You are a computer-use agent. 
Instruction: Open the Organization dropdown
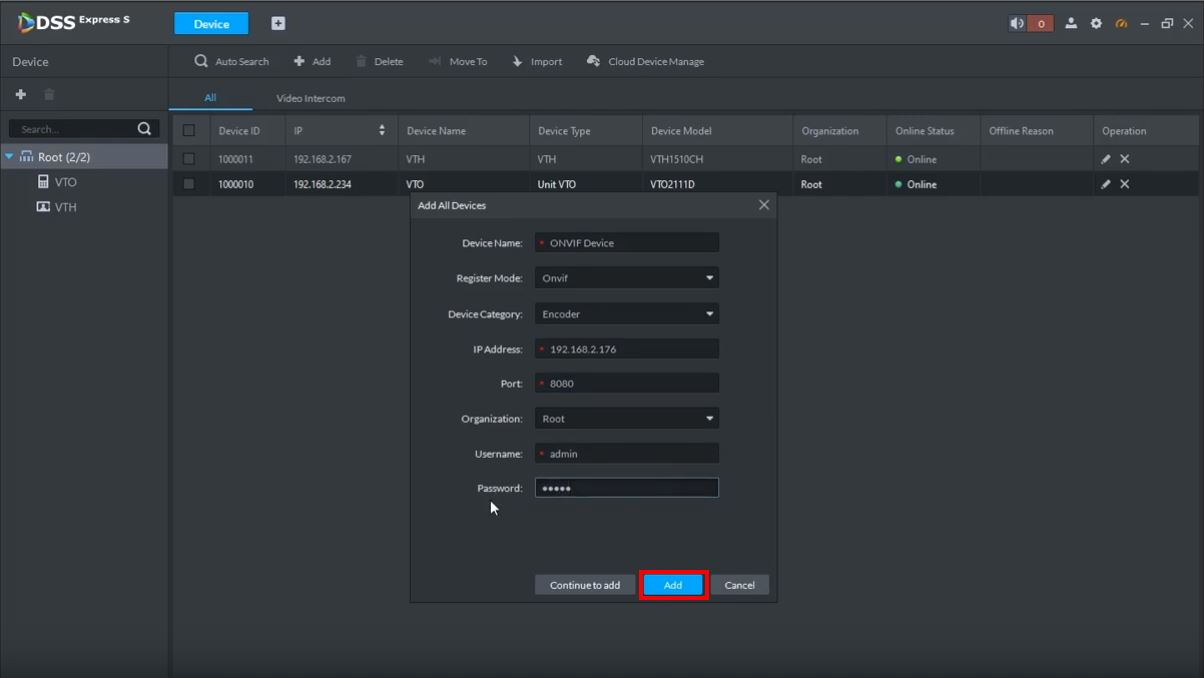[626, 419]
